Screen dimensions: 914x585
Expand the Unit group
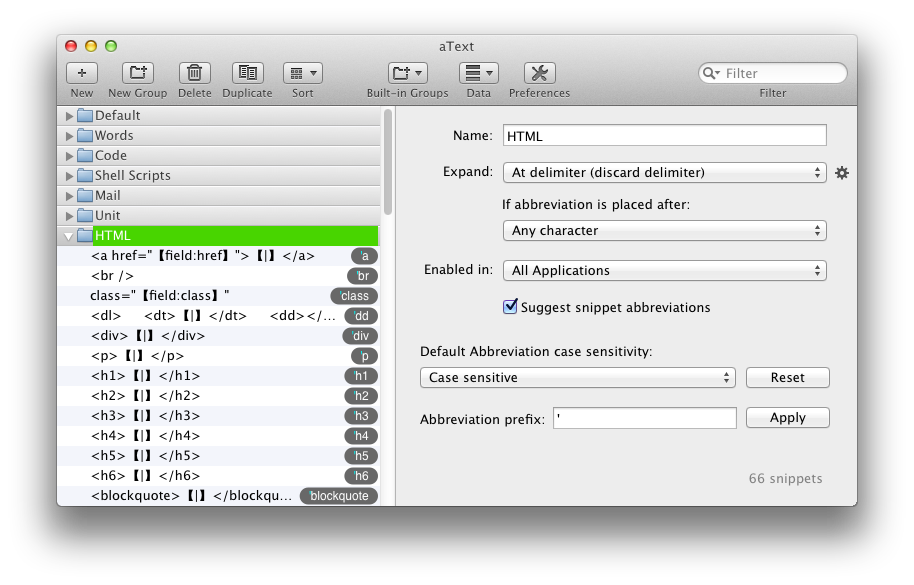(69, 216)
